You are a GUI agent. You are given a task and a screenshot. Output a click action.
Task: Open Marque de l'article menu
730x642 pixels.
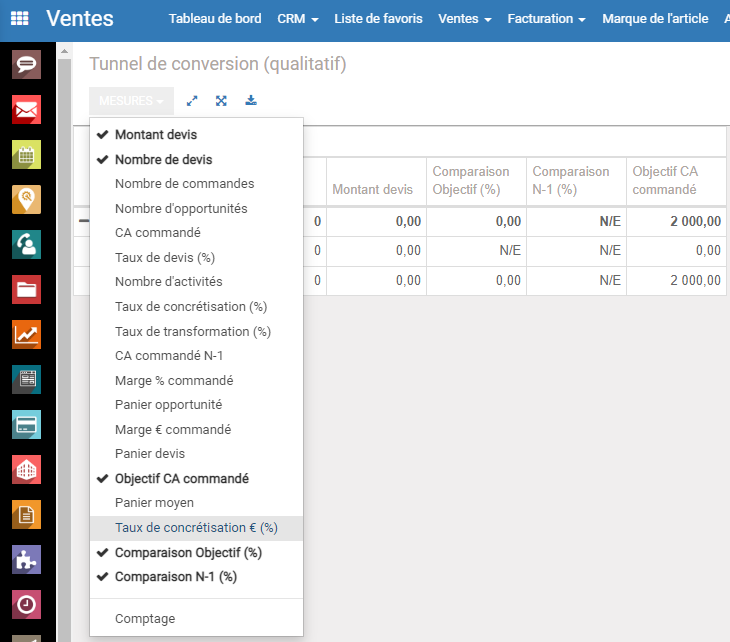655,19
